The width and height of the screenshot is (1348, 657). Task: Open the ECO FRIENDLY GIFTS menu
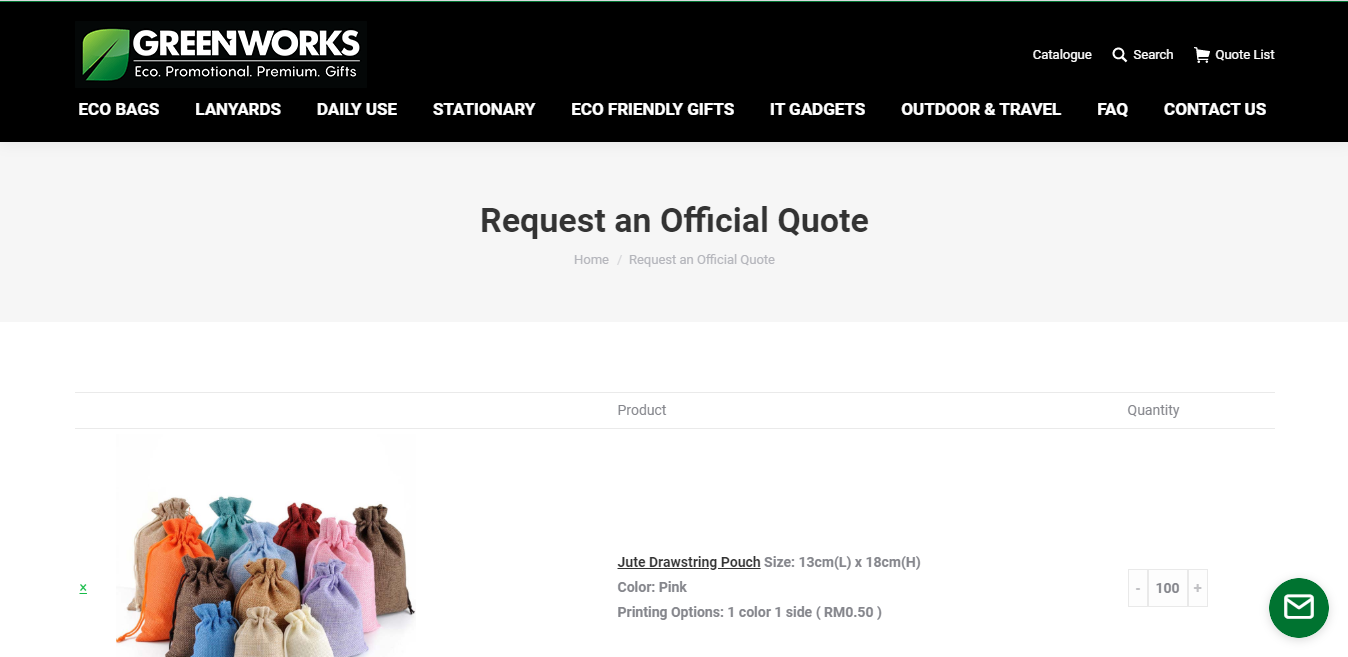coord(652,109)
